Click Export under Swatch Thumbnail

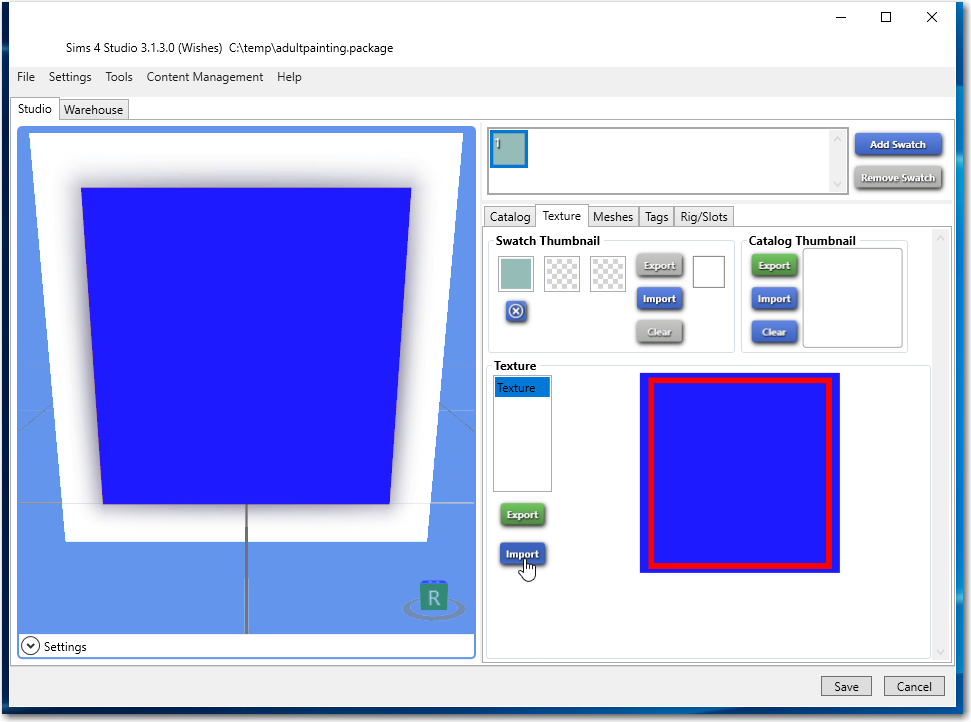point(660,266)
